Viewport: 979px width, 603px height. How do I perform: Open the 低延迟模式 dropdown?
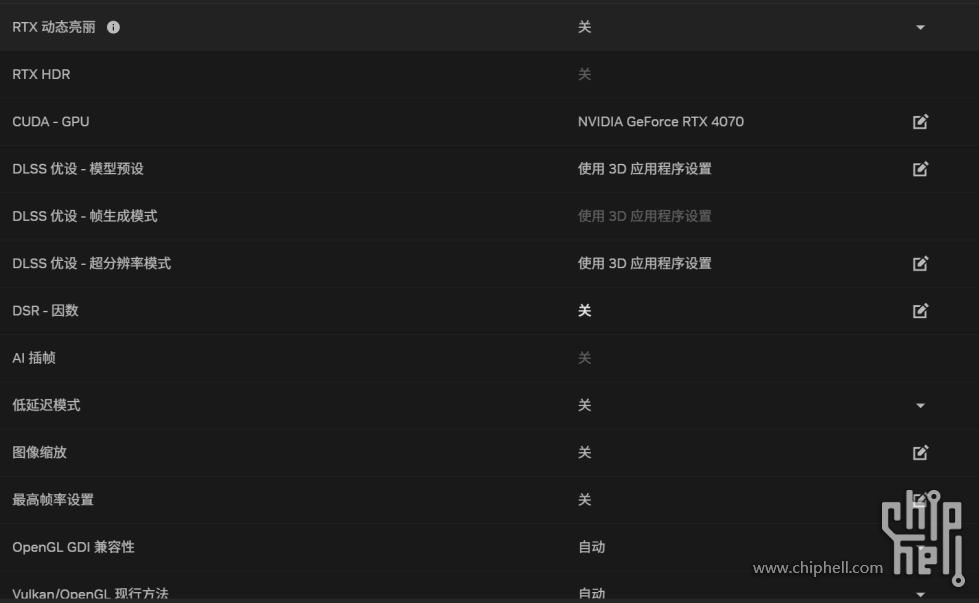(920, 405)
